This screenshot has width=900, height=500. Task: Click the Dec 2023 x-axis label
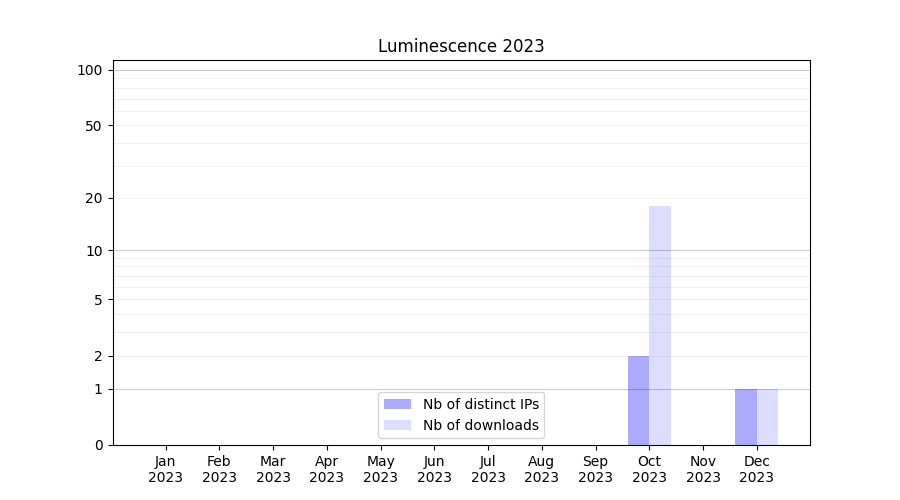[757, 469]
